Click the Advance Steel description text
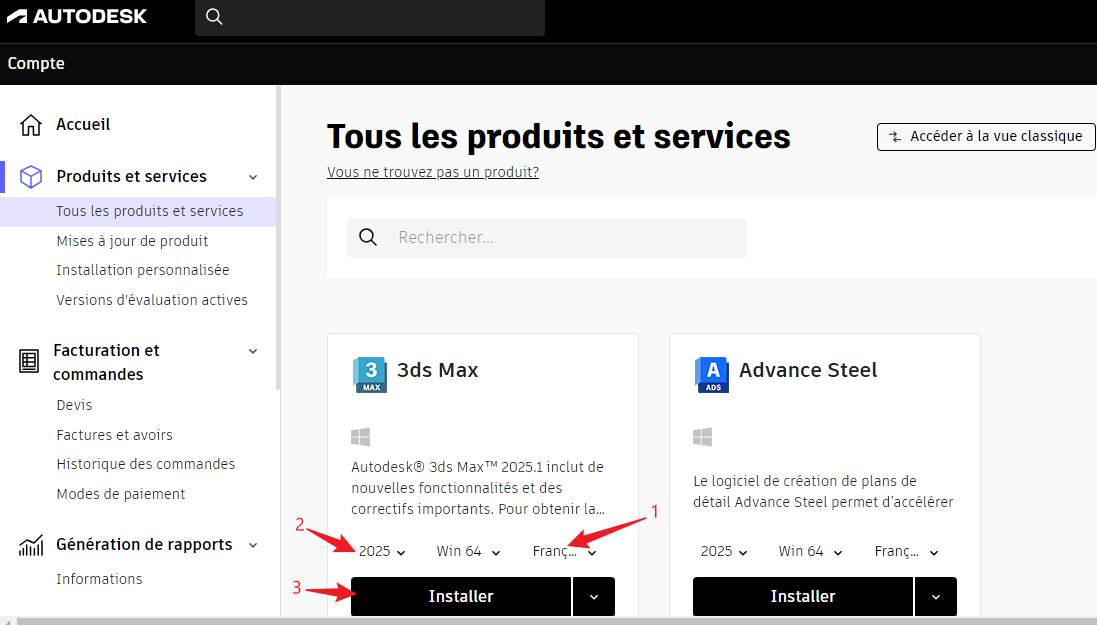This screenshot has width=1097, height=625. pyautogui.click(x=823, y=492)
